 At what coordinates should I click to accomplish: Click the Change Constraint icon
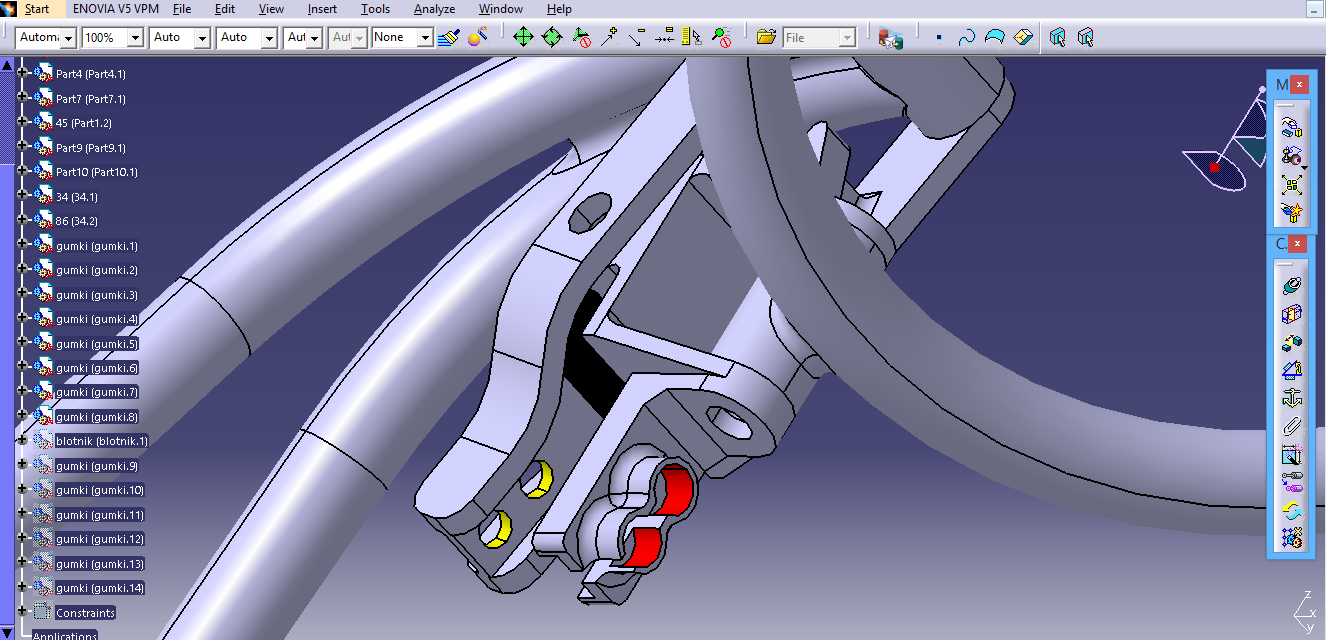coord(1291,511)
